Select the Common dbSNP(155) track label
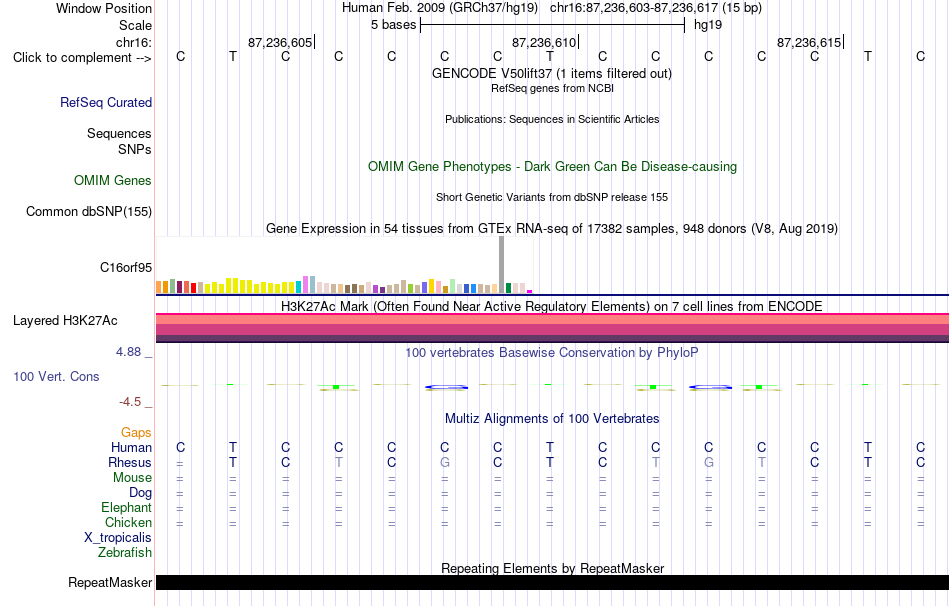 88,211
